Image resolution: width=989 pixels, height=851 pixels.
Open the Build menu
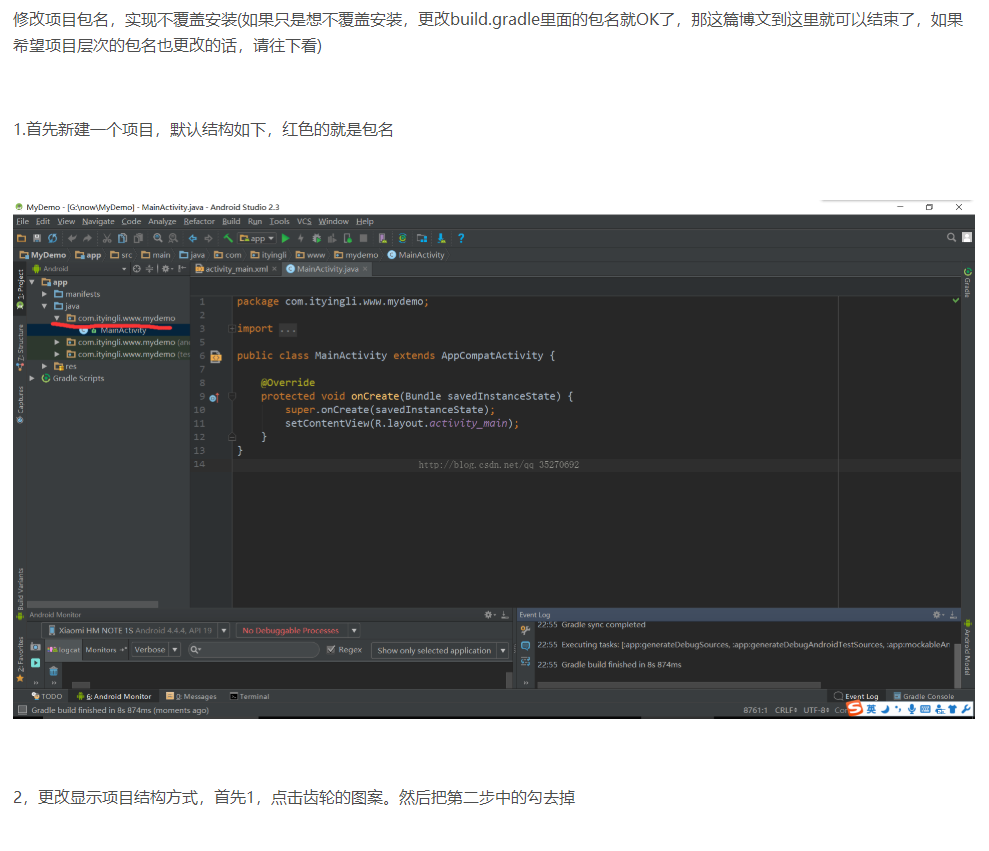click(231, 221)
